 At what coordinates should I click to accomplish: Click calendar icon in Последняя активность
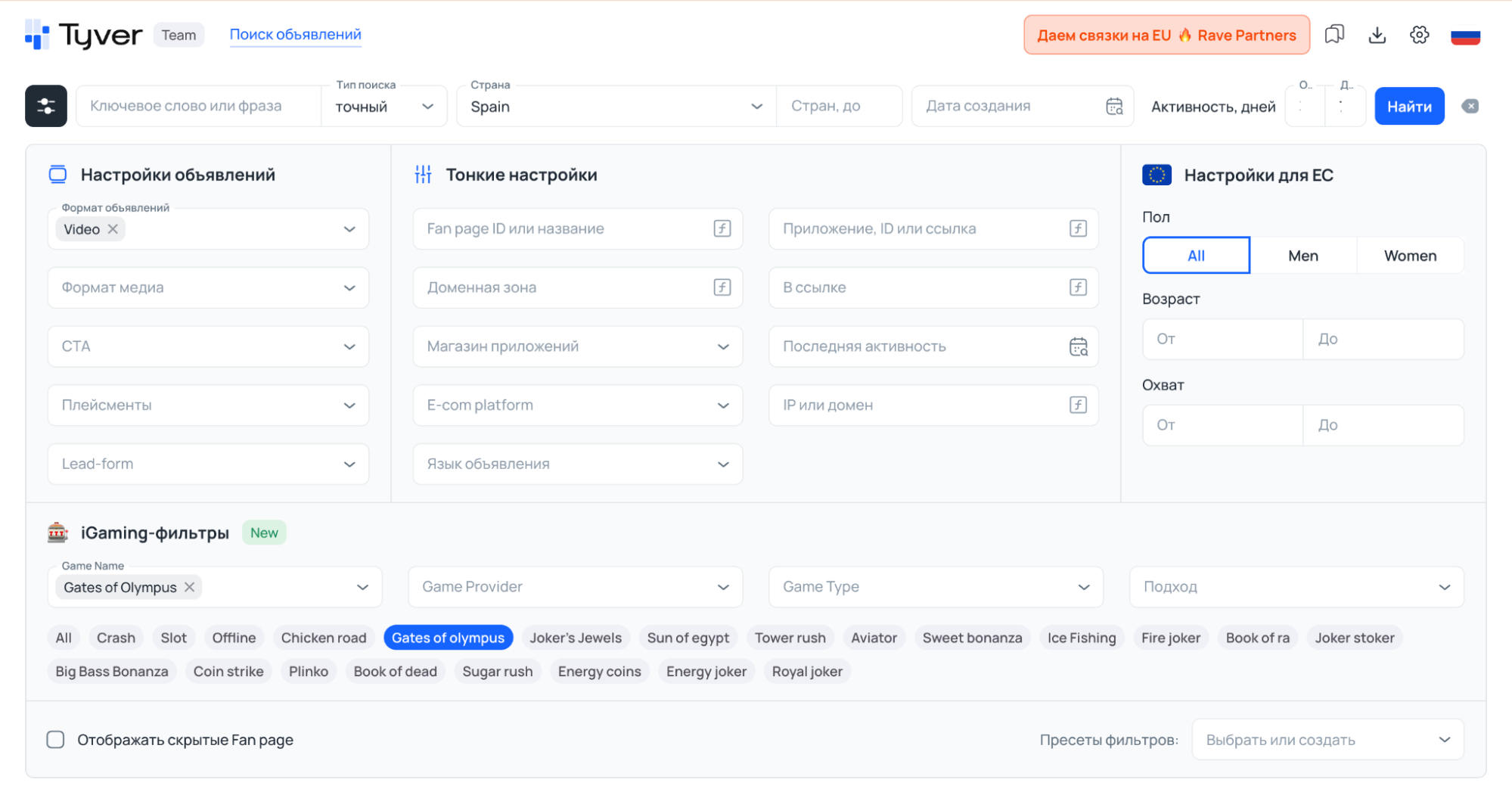pyautogui.click(x=1079, y=346)
